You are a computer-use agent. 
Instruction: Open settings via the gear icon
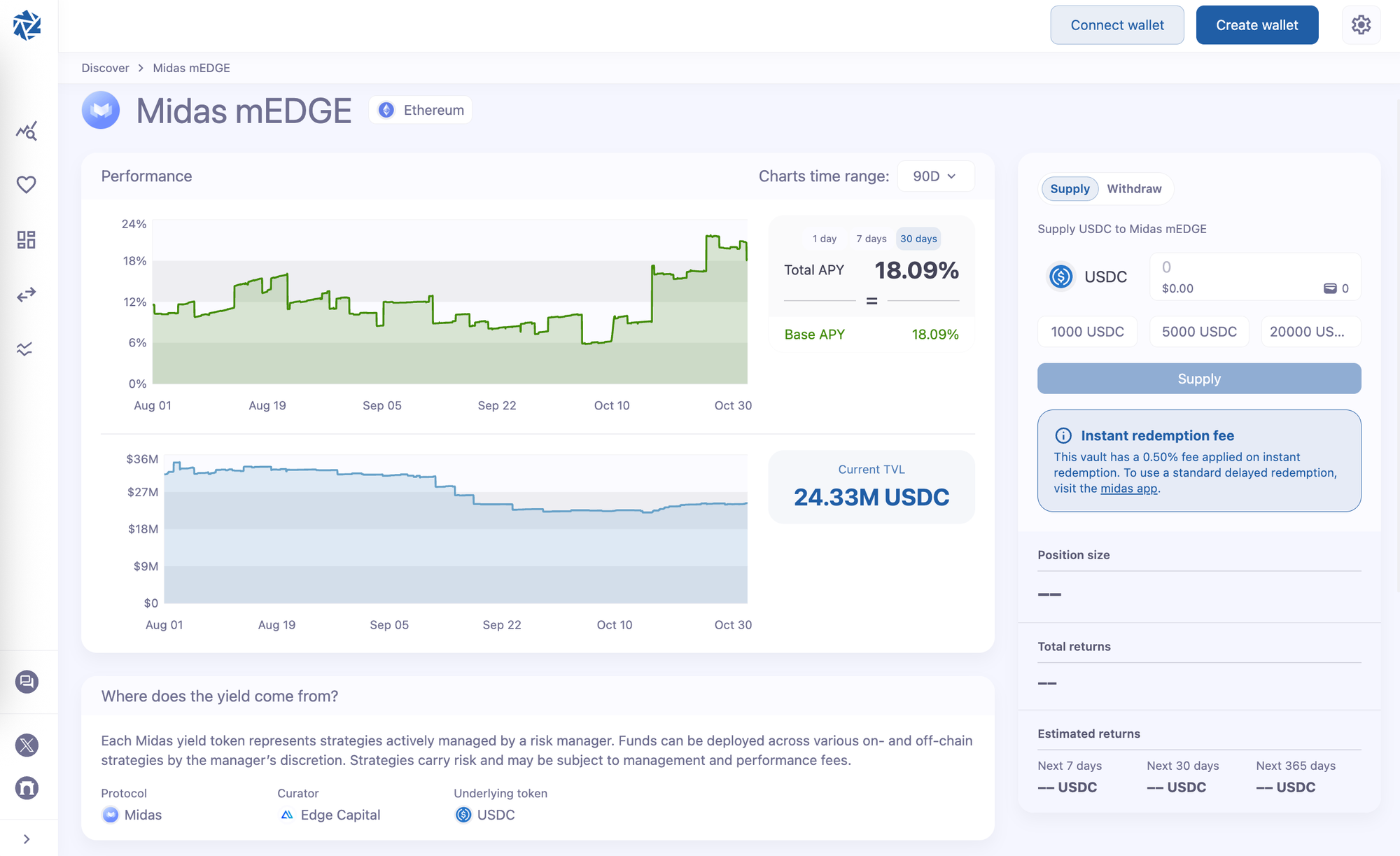(1361, 25)
